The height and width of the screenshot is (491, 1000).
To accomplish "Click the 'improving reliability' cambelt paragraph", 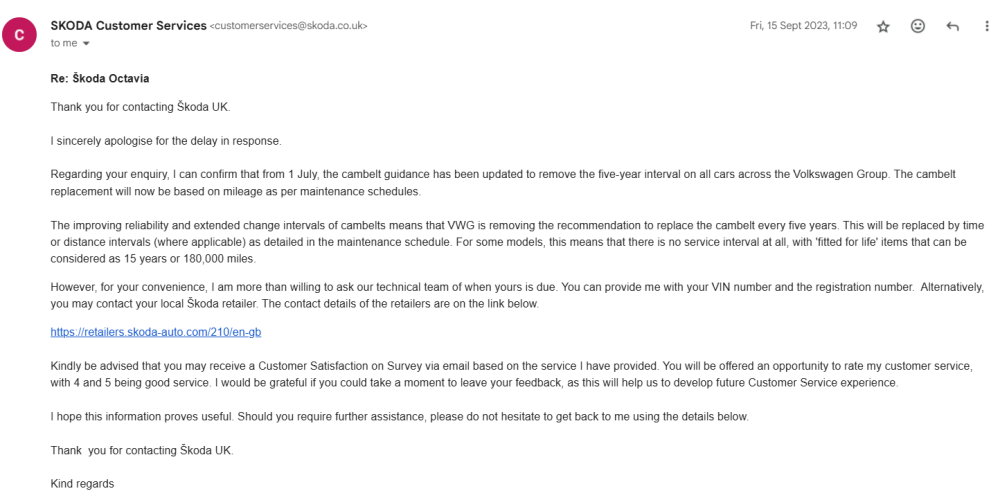I will [x=517, y=242].
